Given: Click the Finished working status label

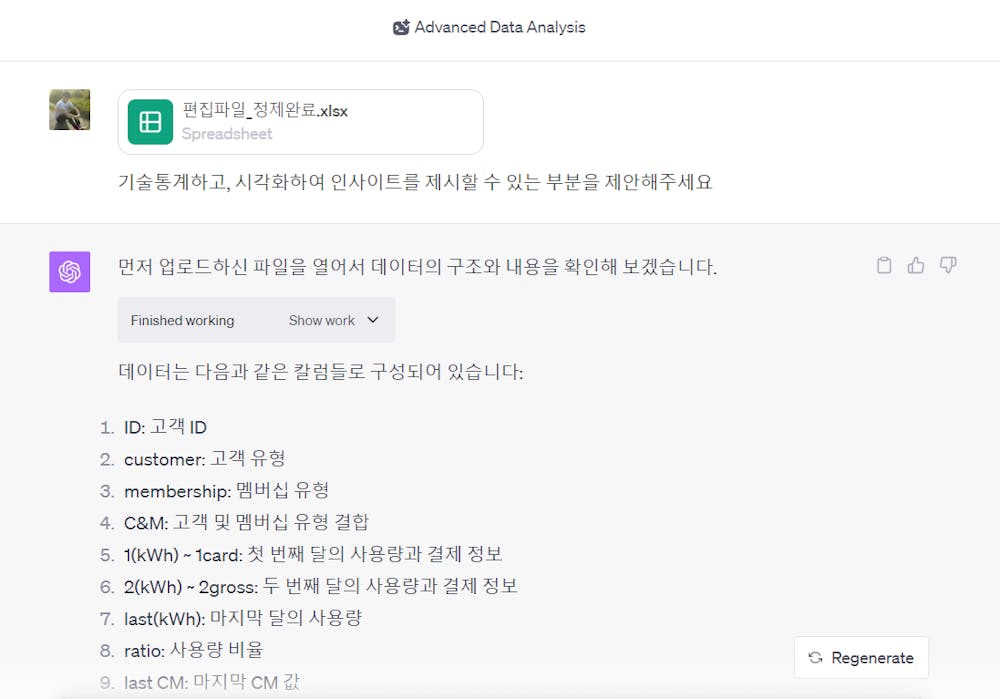Looking at the screenshot, I should [x=182, y=320].
